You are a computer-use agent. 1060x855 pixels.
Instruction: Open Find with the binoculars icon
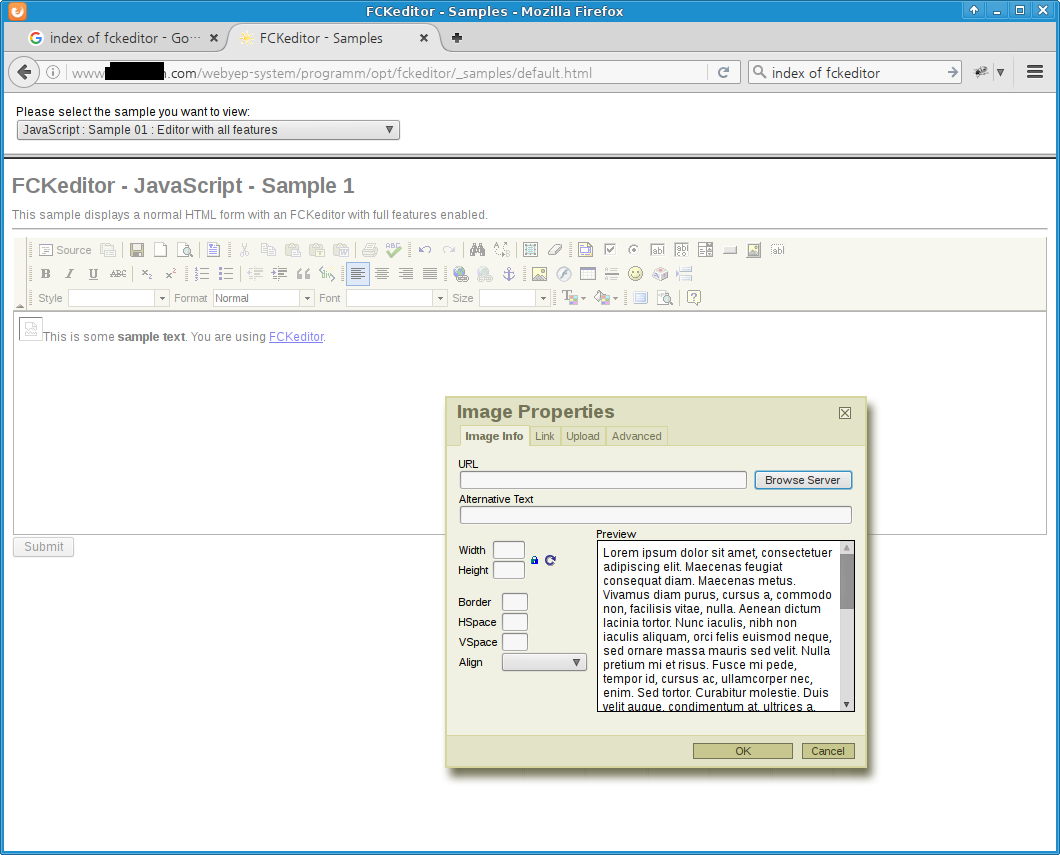click(477, 250)
